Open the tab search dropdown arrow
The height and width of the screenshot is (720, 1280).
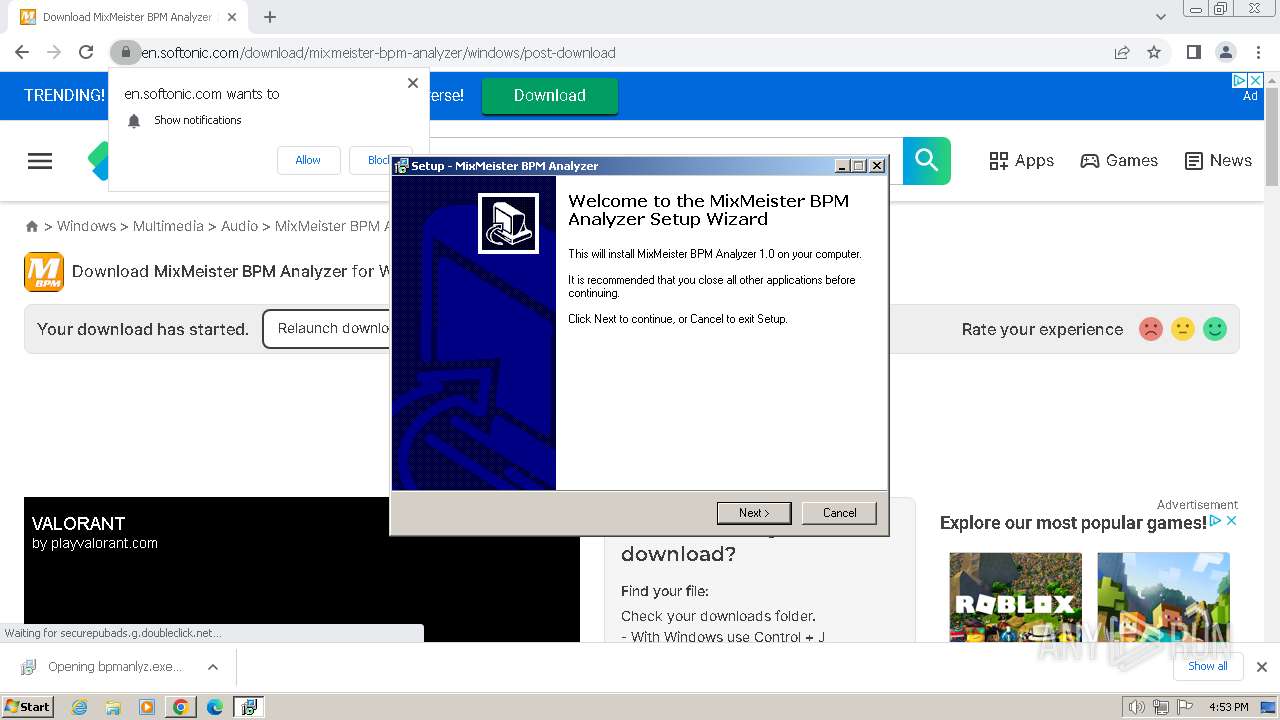tap(1161, 17)
